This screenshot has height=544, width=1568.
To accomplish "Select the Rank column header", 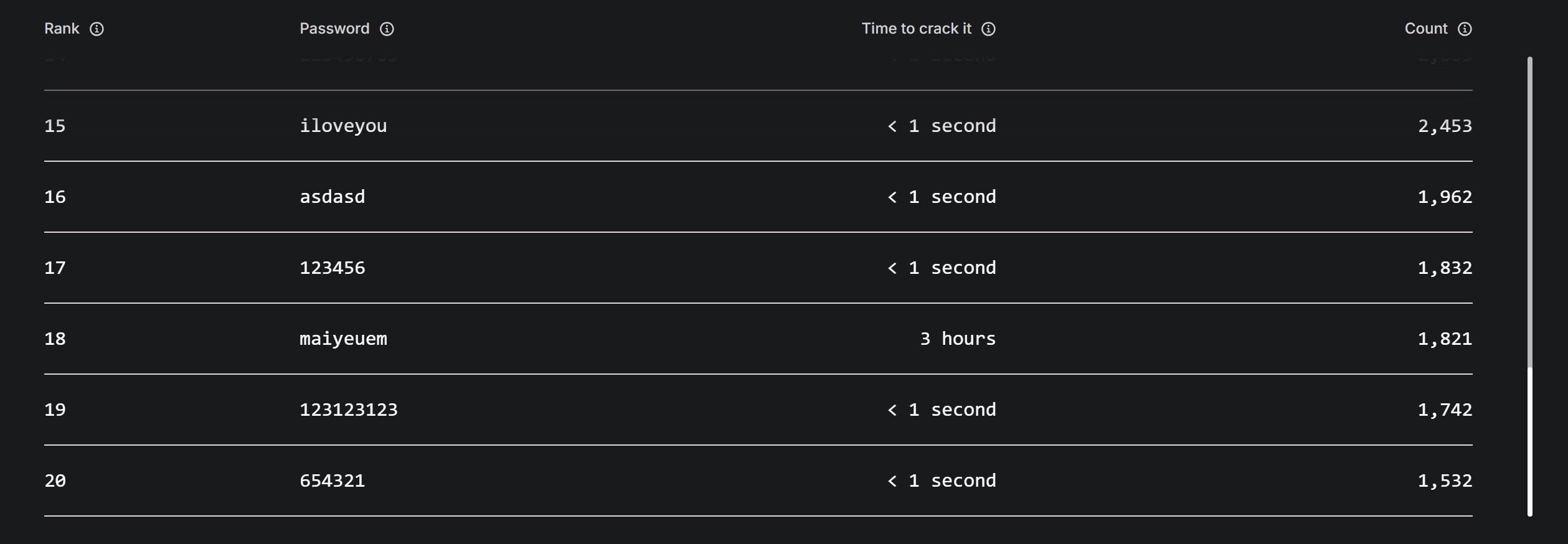I will (x=62, y=29).
